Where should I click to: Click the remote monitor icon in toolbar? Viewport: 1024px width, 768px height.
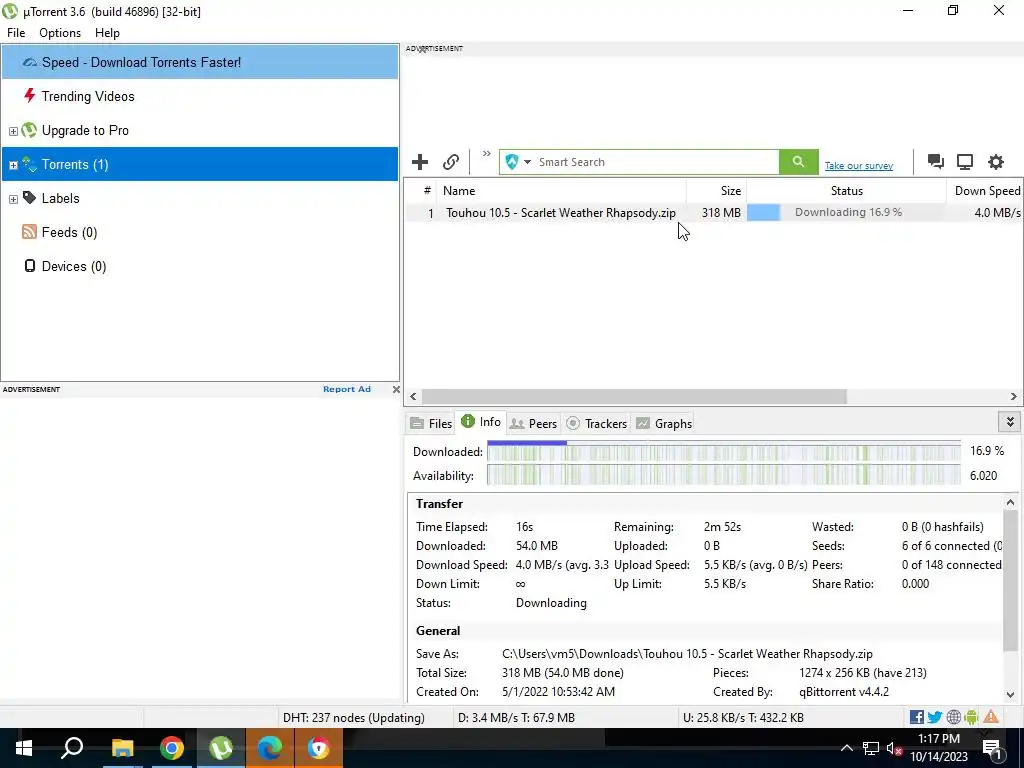click(x=965, y=162)
